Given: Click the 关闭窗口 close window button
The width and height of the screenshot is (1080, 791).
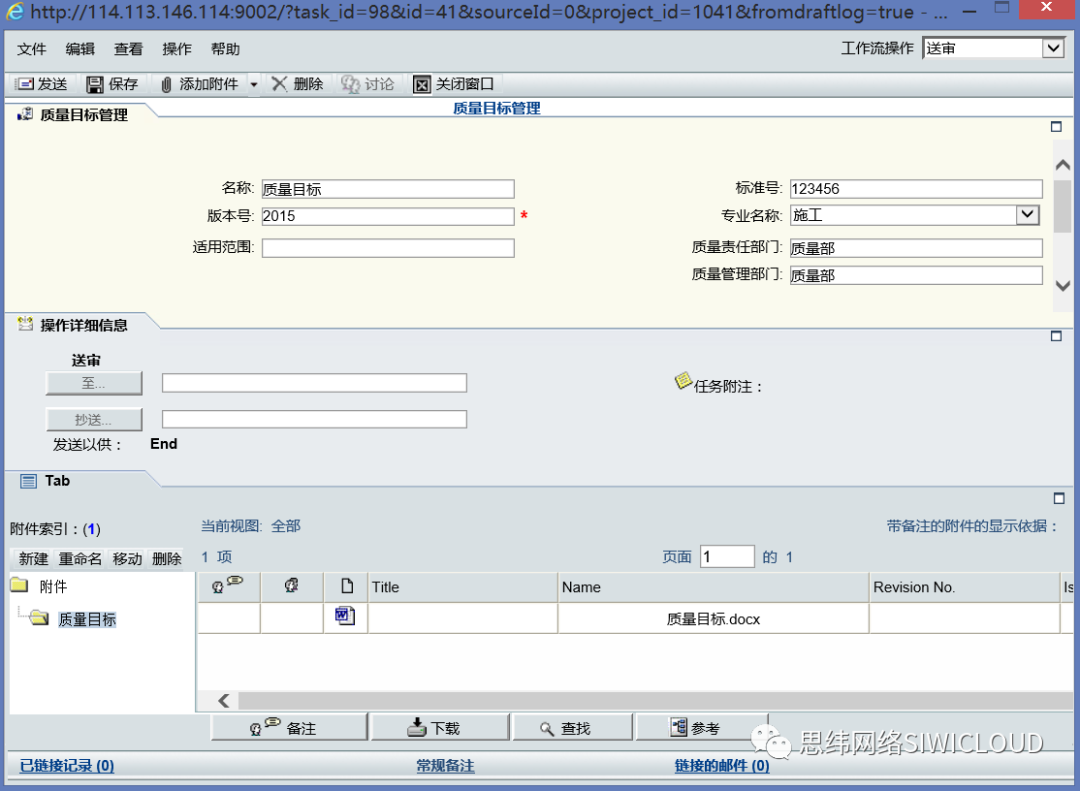Looking at the screenshot, I should (454, 84).
